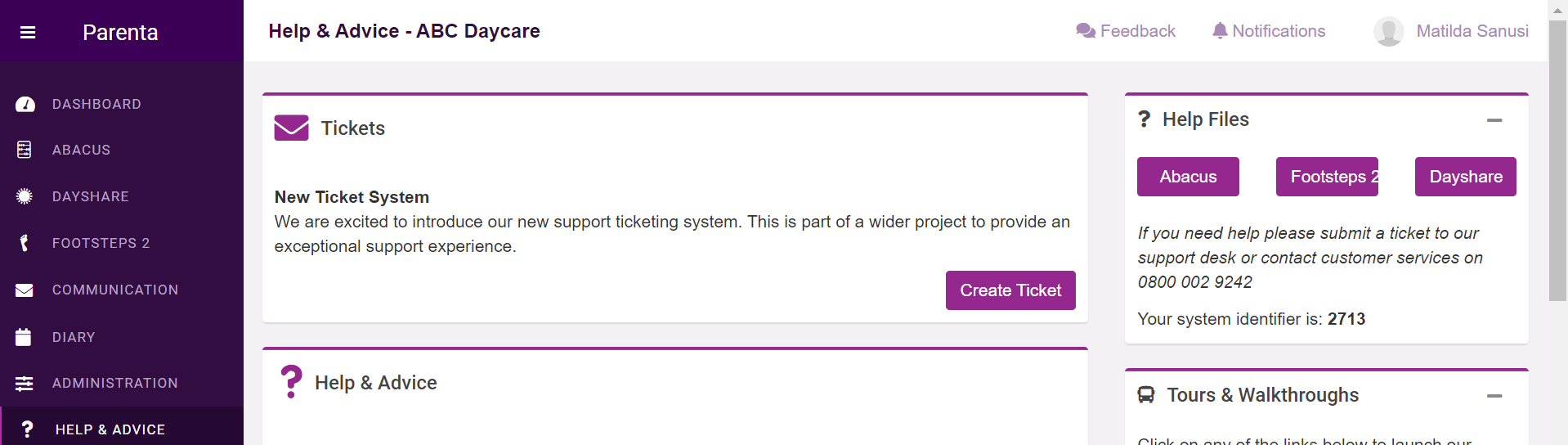Click the Help & Advice question mark icon
This screenshot has height=445, width=1568.
[x=27, y=429]
